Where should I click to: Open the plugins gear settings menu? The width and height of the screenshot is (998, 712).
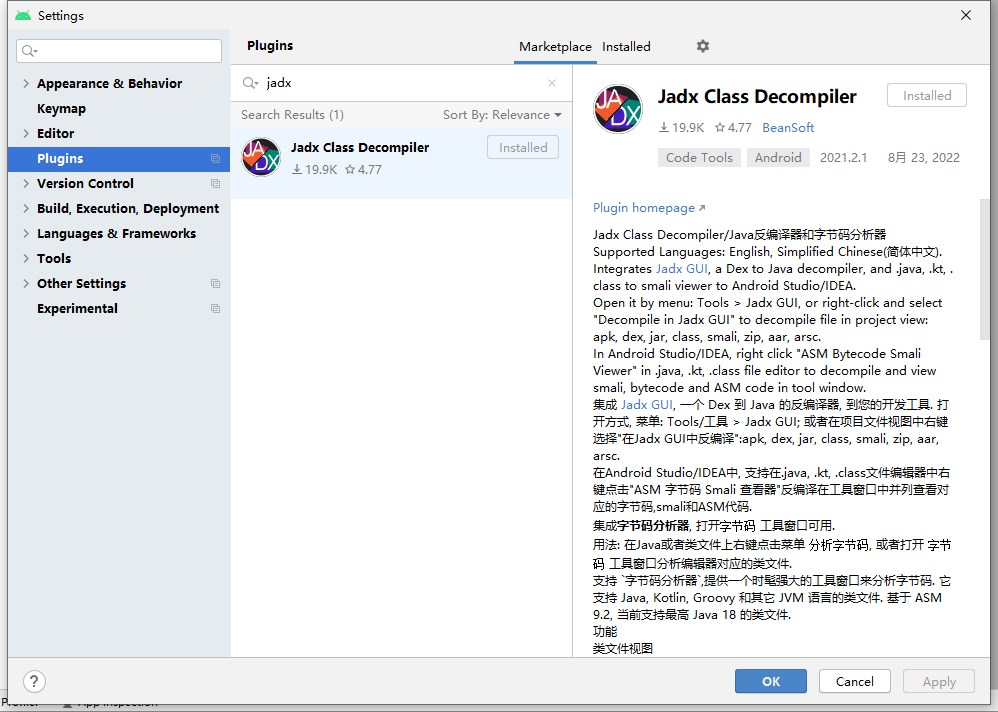(703, 46)
